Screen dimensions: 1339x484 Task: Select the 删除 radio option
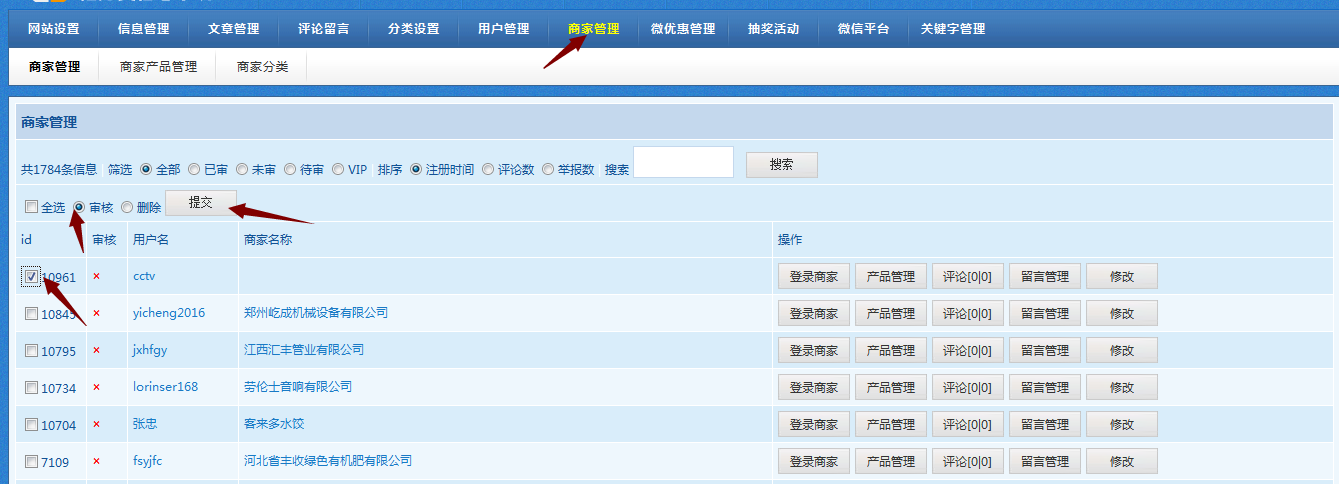pos(127,207)
